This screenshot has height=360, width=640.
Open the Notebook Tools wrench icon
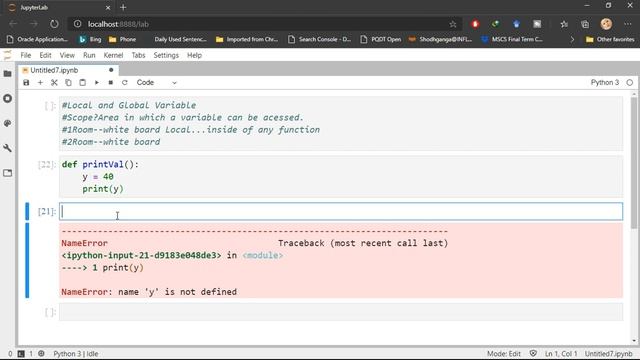click(7, 148)
